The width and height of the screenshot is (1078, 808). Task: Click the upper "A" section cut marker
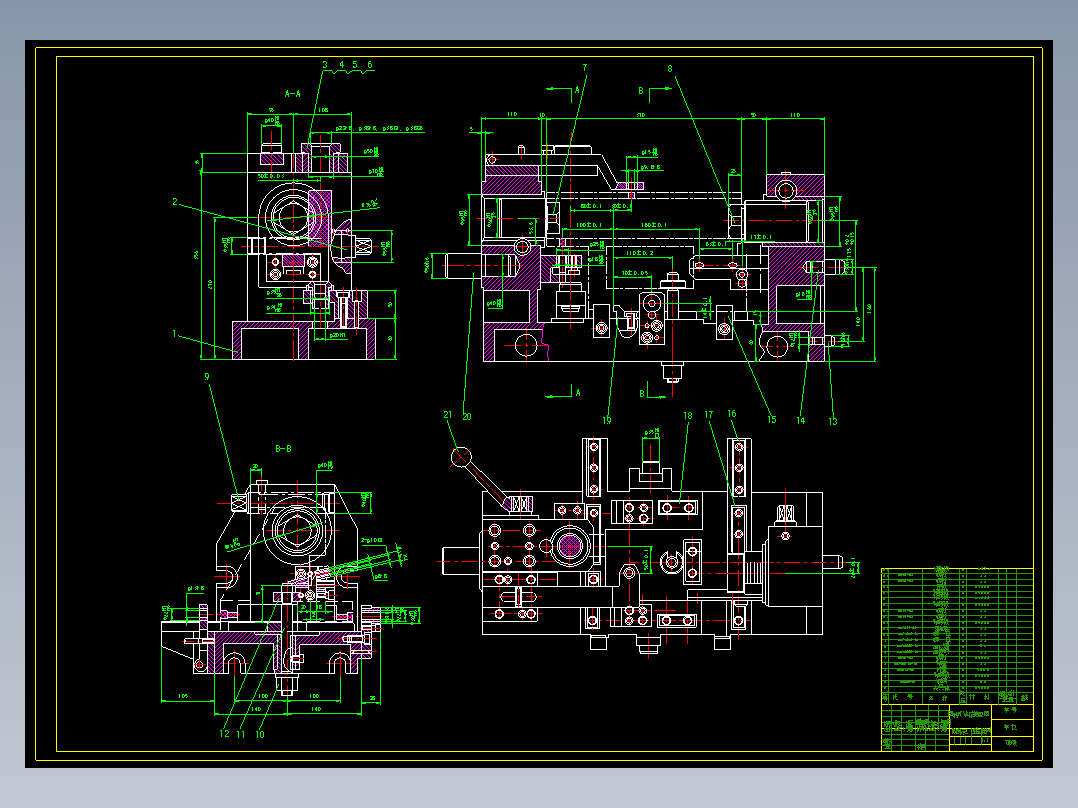tap(578, 90)
